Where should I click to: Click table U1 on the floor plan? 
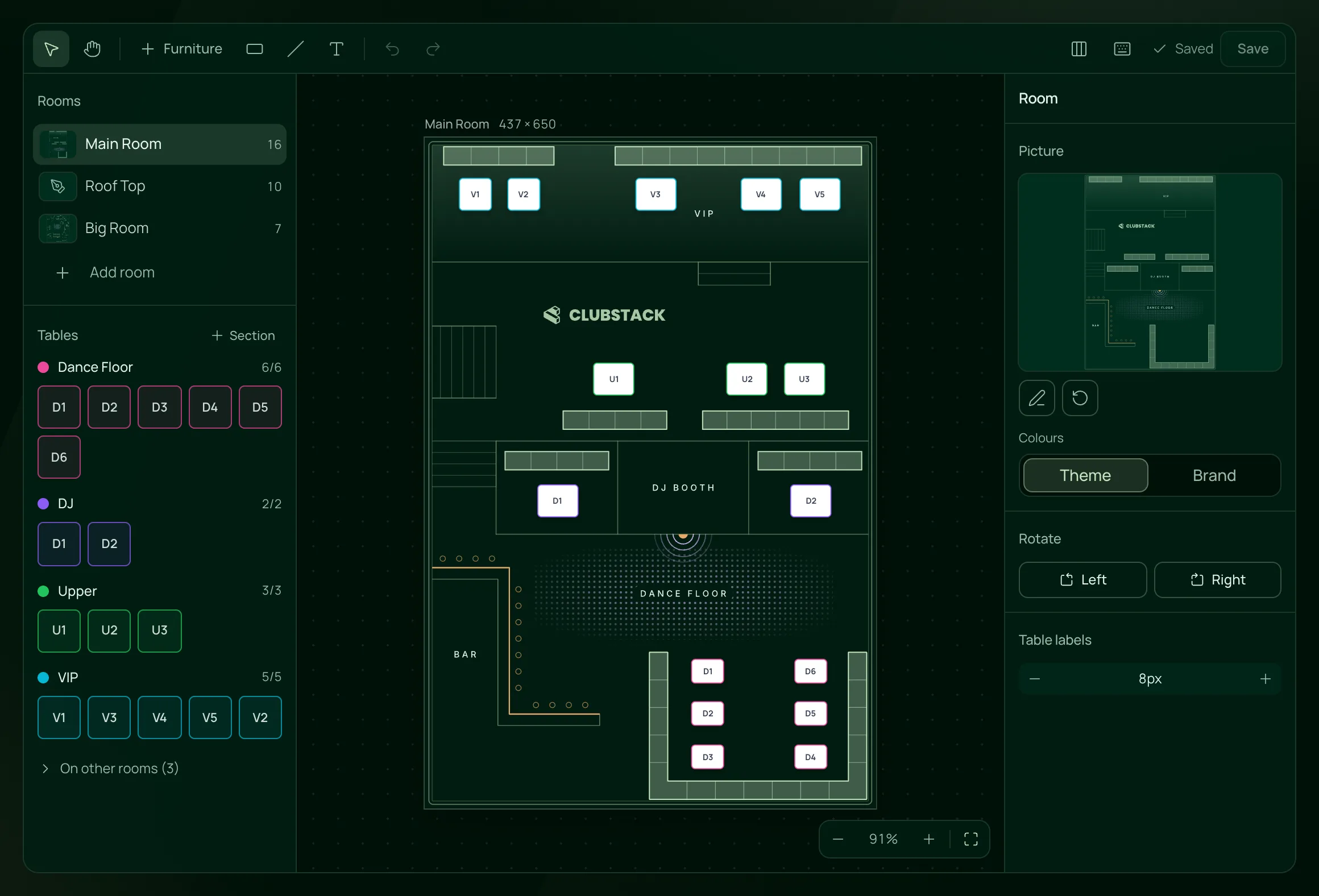coord(613,379)
